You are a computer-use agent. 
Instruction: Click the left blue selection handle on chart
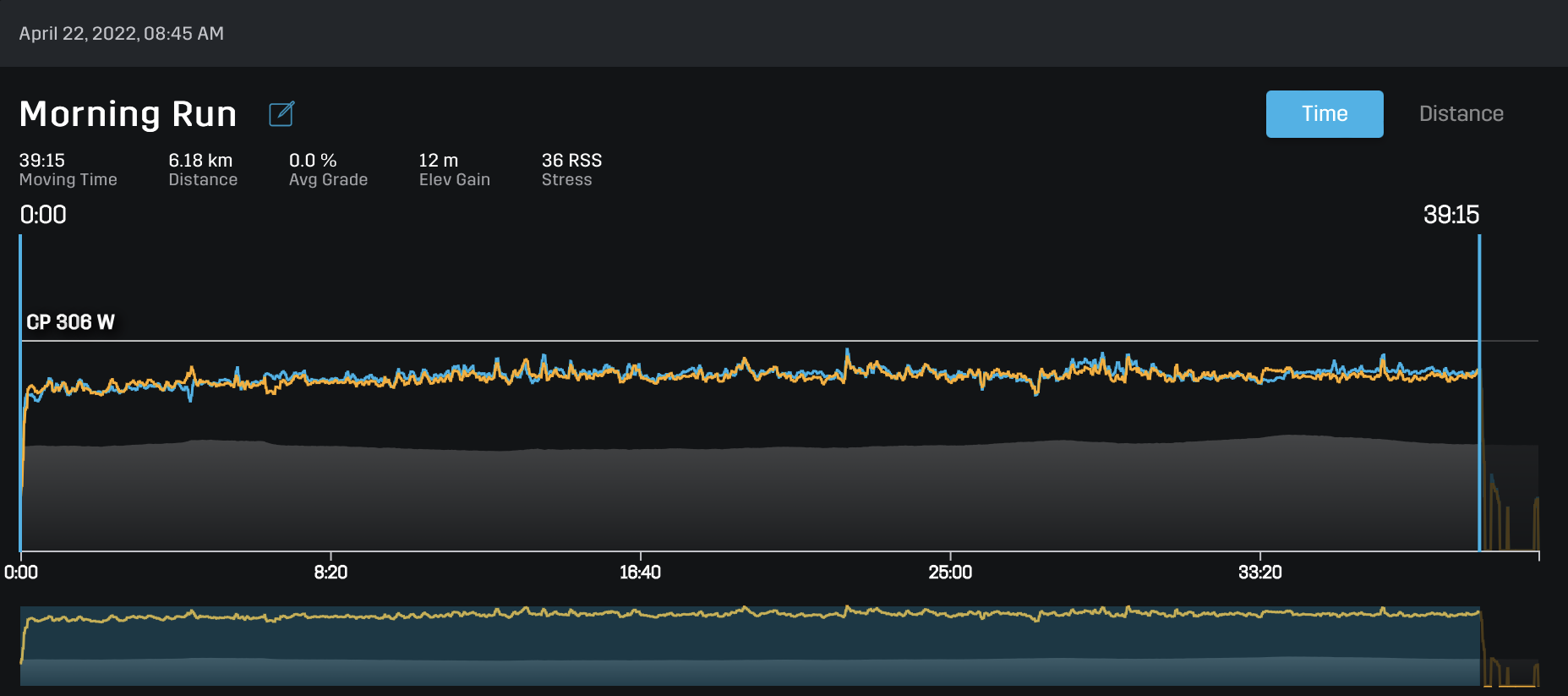click(x=20, y=393)
